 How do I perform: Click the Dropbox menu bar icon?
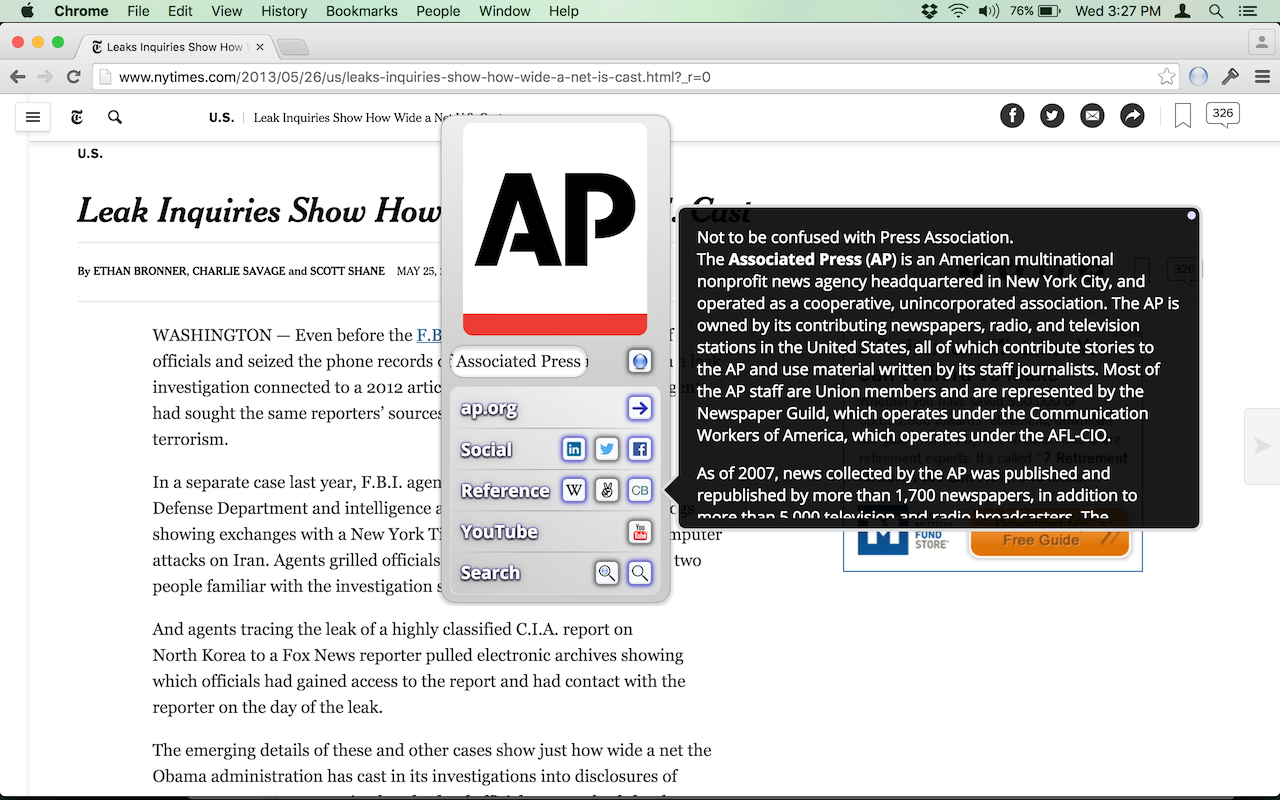click(x=930, y=11)
